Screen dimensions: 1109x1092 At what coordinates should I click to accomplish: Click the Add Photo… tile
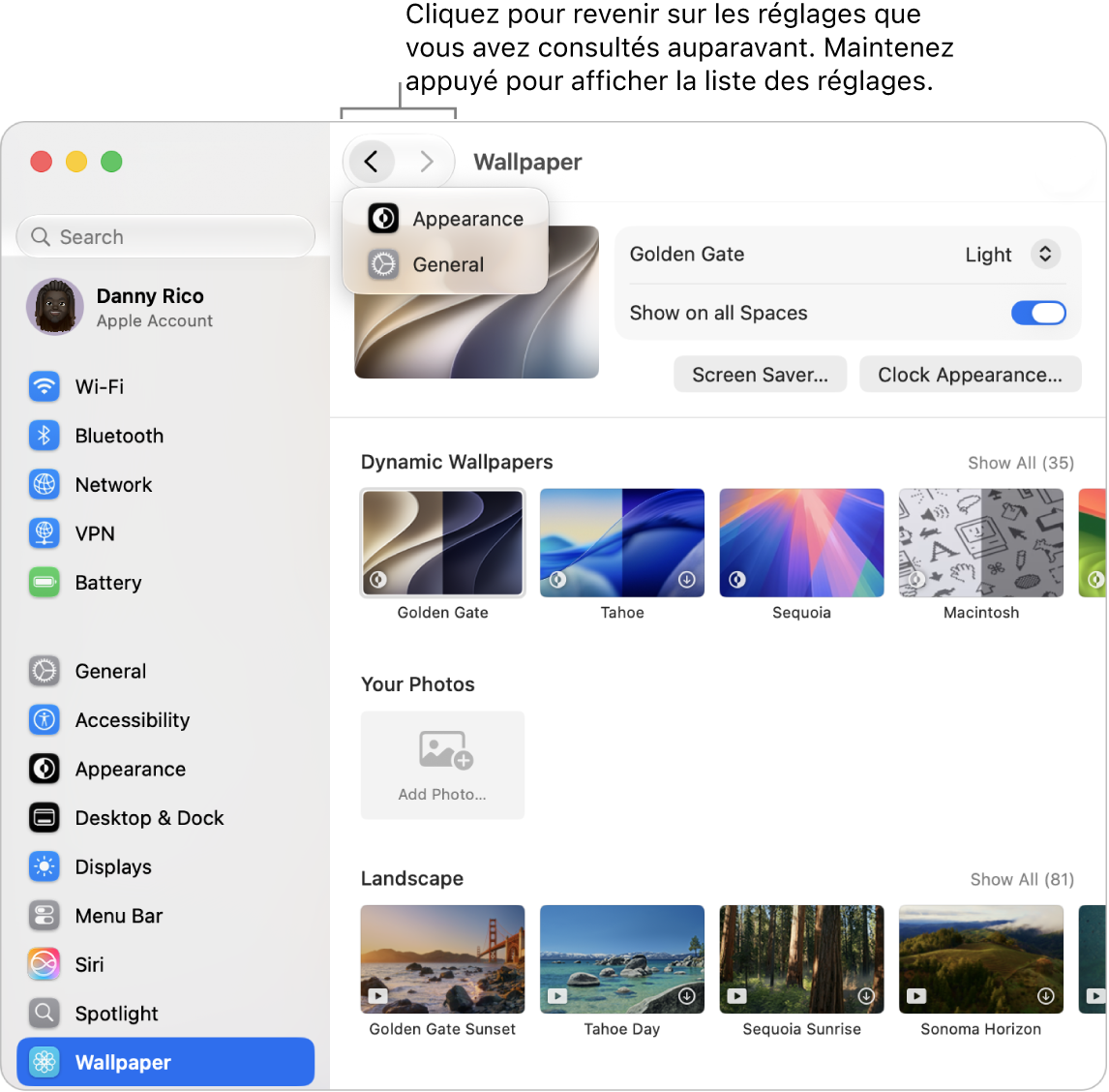point(443,765)
